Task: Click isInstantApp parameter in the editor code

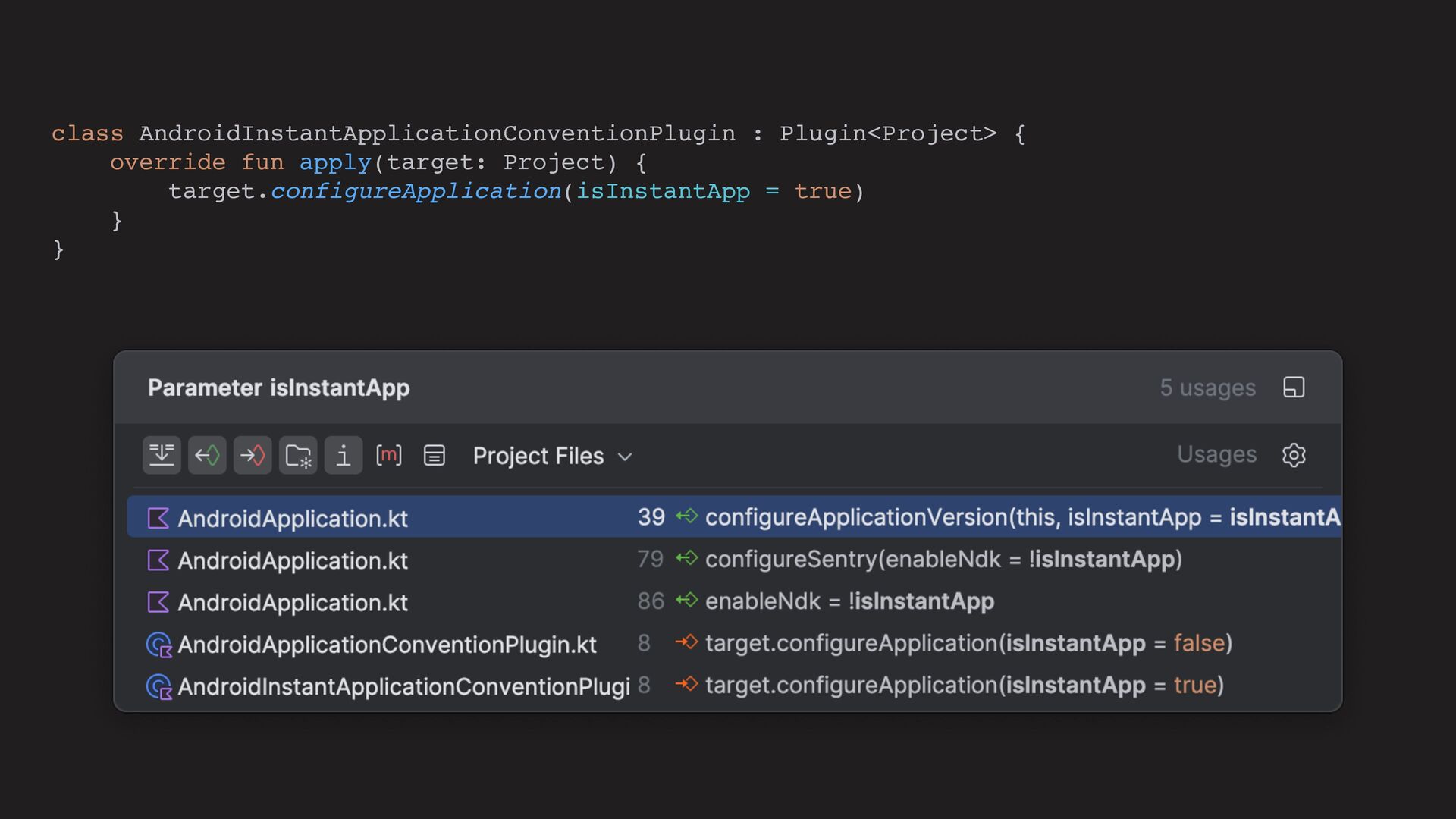Action: pyautogui.click(x=663, y=191)
